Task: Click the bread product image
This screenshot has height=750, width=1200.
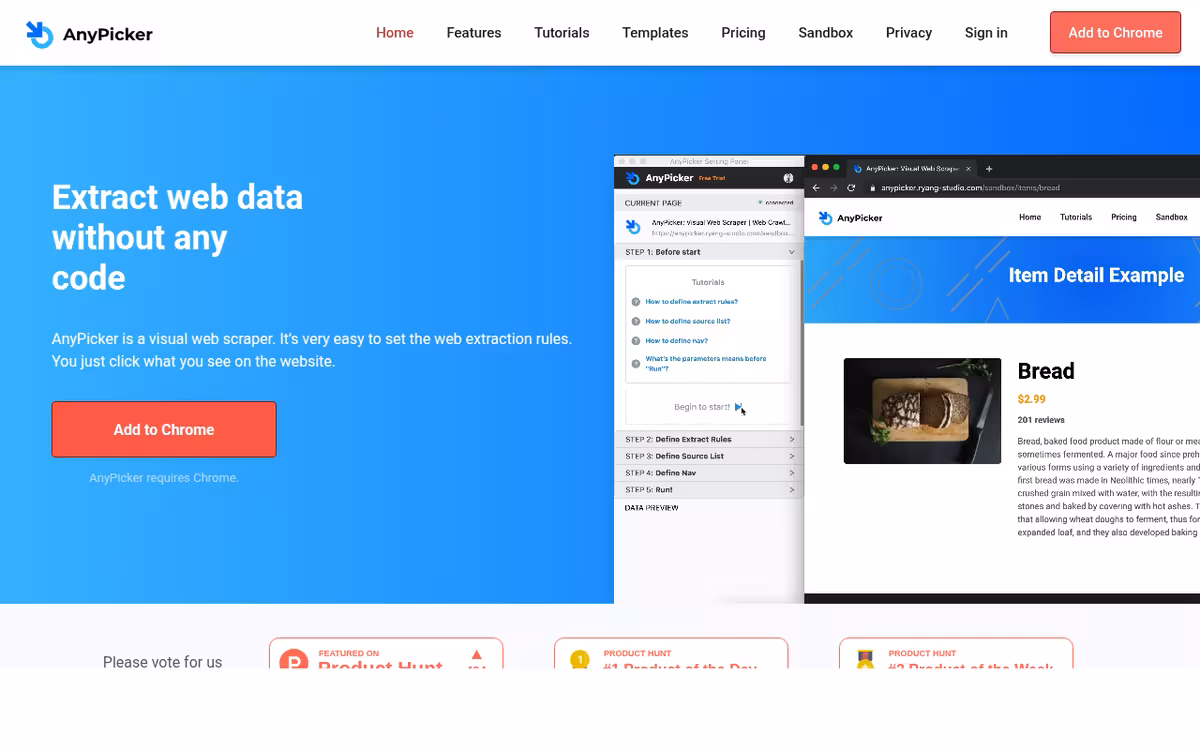Action: [x=922, y=411]
